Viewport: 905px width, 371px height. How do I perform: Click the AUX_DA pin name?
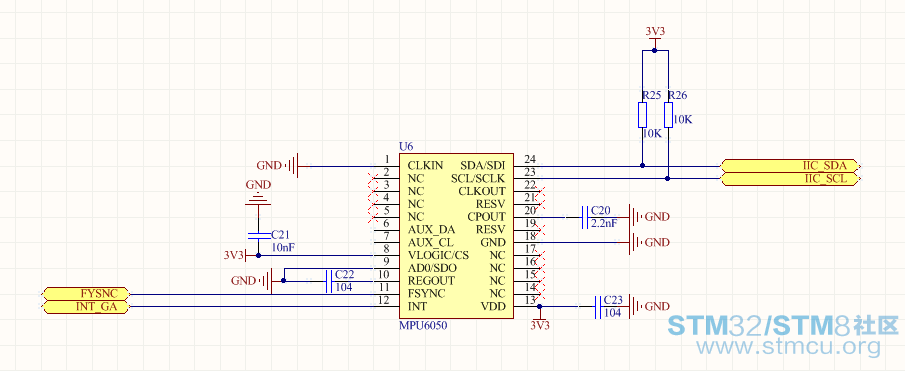pos(431,230)
